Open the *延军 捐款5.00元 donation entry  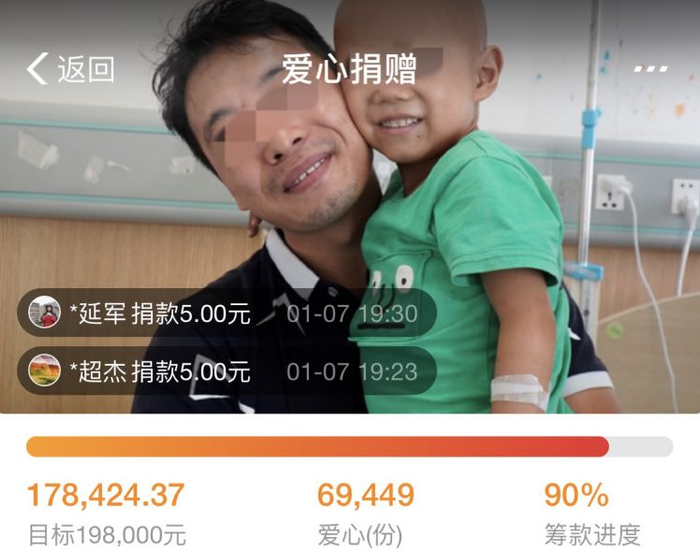[x=226, y=312]
